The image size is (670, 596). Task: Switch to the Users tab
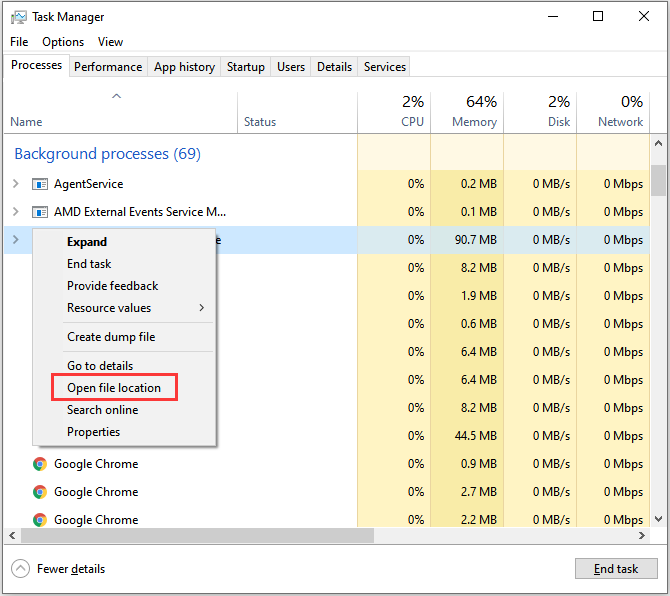[x=291, y=67]
